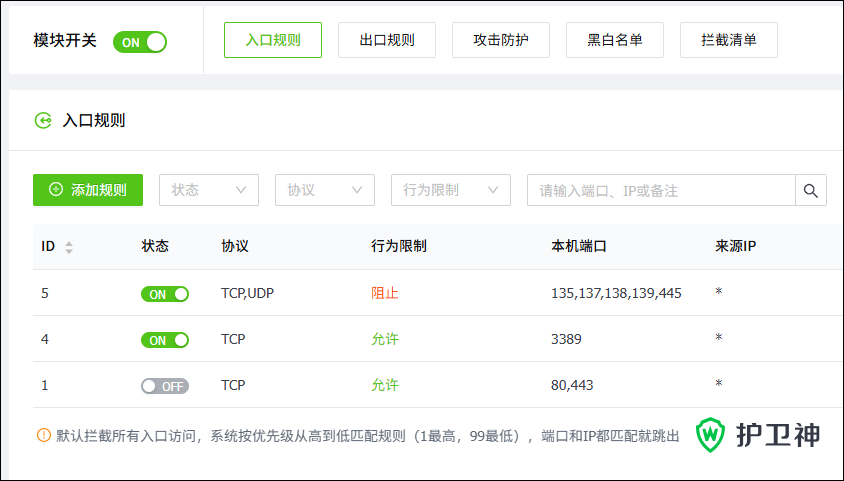Select the 135,137,138,139,445 port cell

(616, 293)
